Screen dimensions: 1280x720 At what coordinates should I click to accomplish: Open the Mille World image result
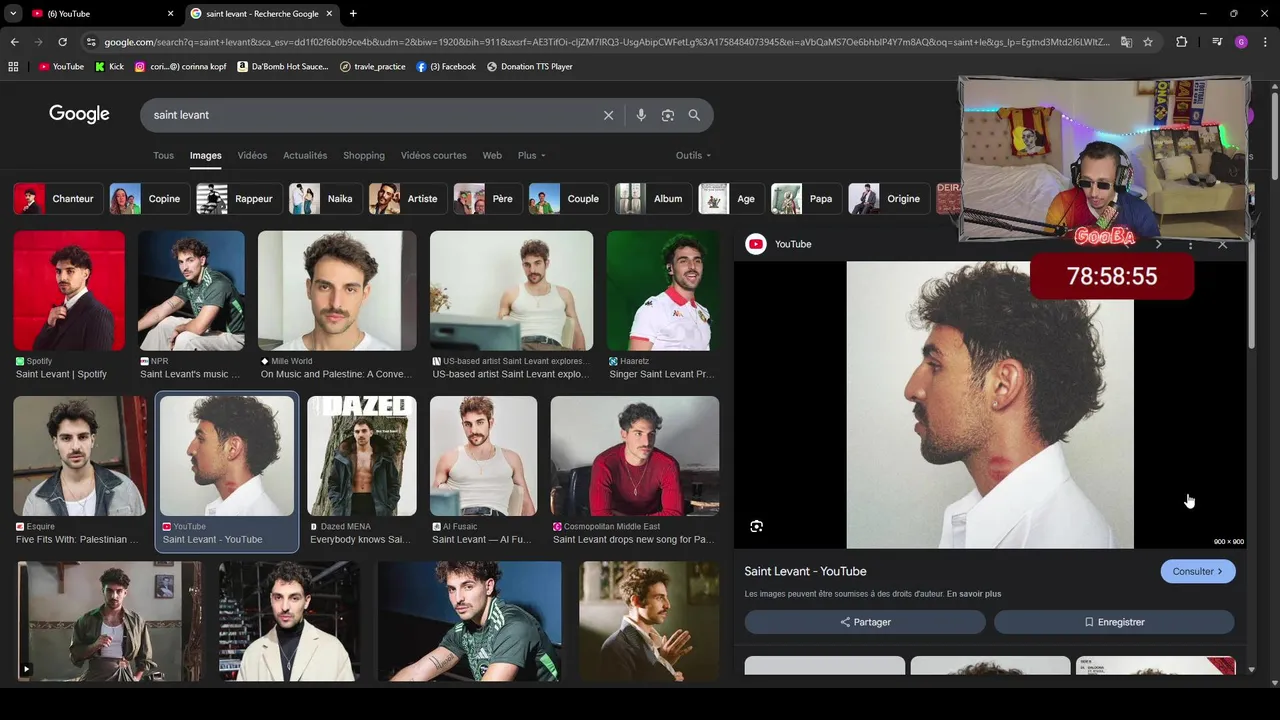(x=337, y=291)
